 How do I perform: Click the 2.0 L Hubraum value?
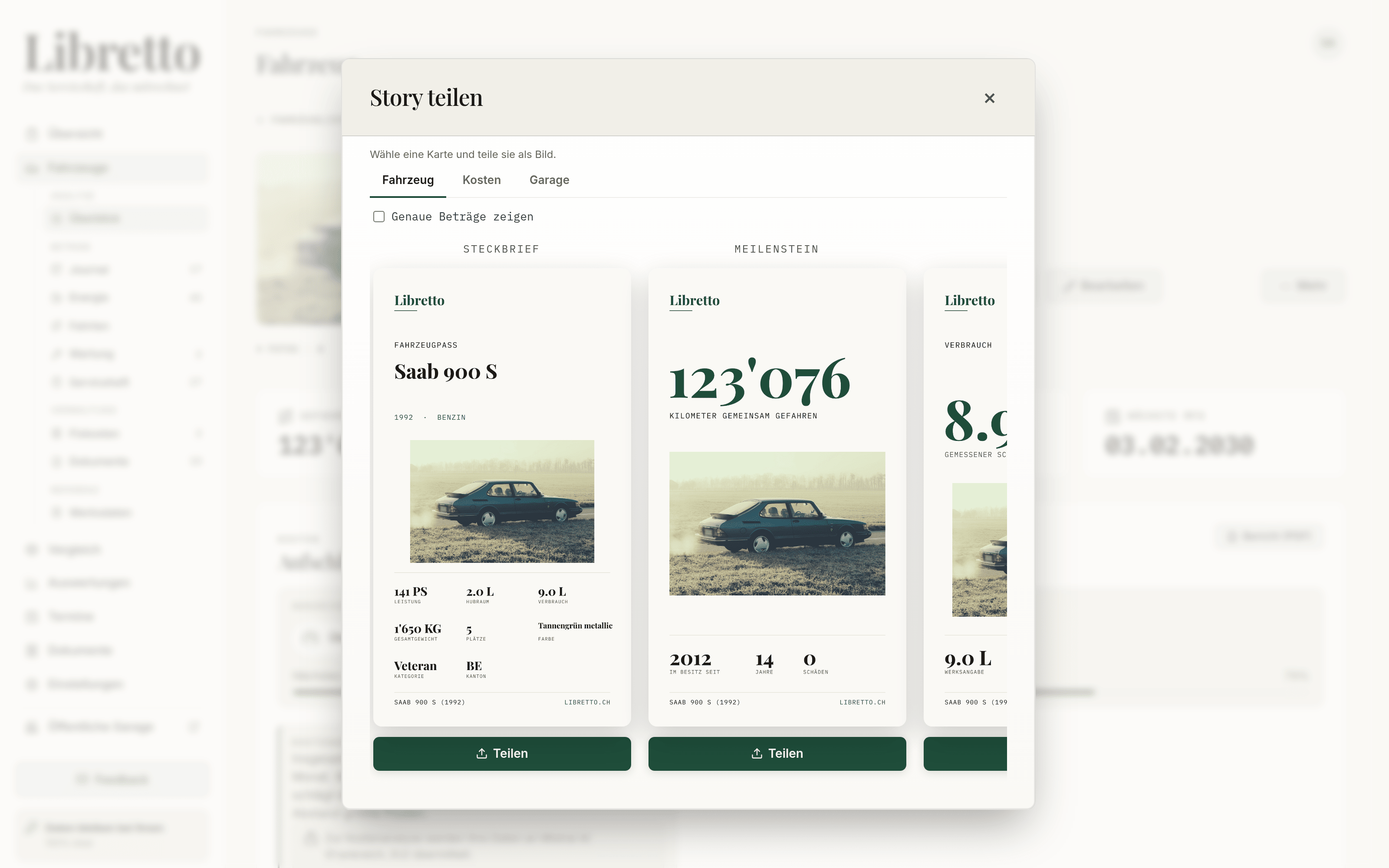480,592
